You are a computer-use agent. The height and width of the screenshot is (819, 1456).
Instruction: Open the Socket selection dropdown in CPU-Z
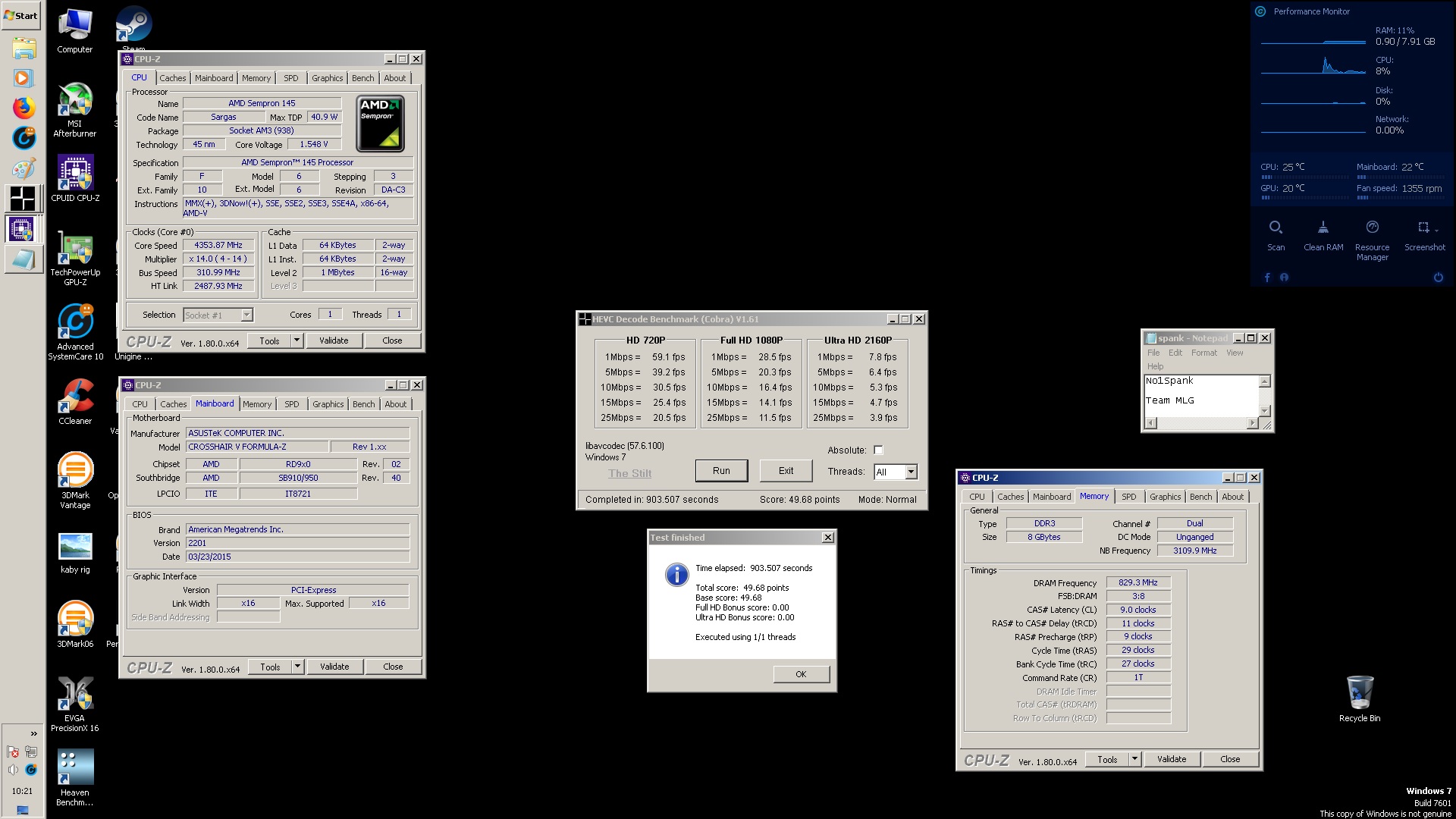(x=218, y=315)
